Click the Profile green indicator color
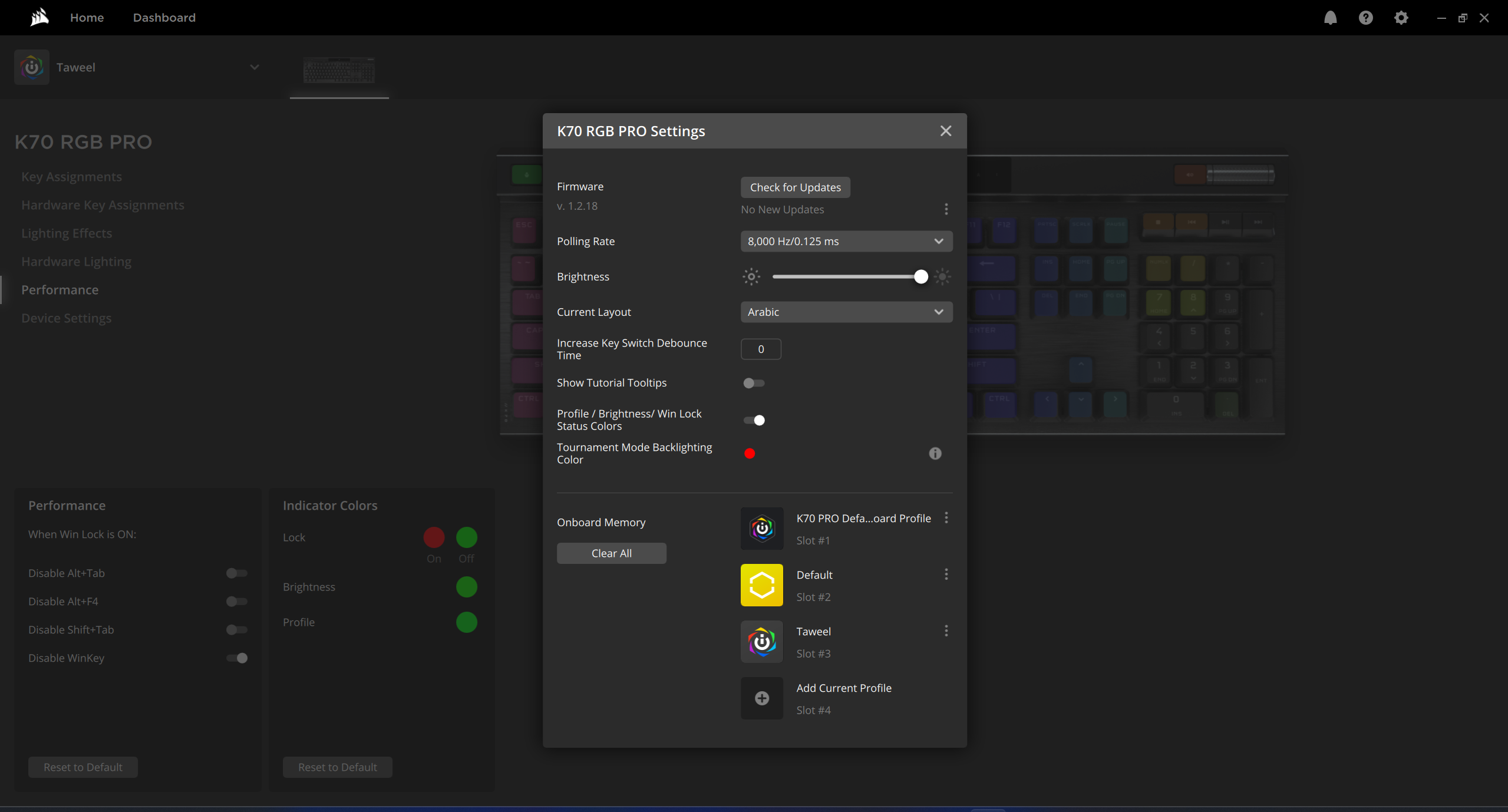The height and width of the screenshot is (812, 1508). tap(467, 622)
